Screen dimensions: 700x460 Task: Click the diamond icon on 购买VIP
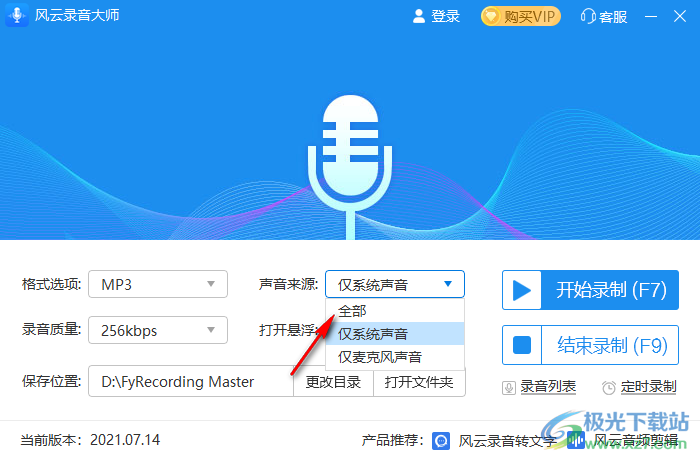[491, 17]
